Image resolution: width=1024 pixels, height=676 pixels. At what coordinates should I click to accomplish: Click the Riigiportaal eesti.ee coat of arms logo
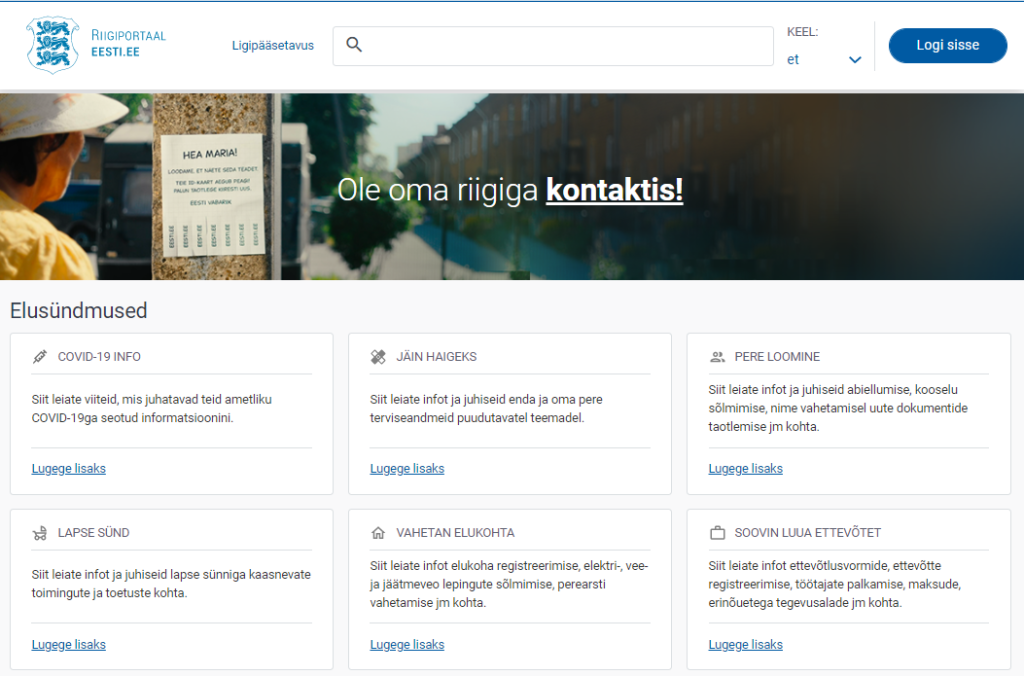(x=52, y=44)
